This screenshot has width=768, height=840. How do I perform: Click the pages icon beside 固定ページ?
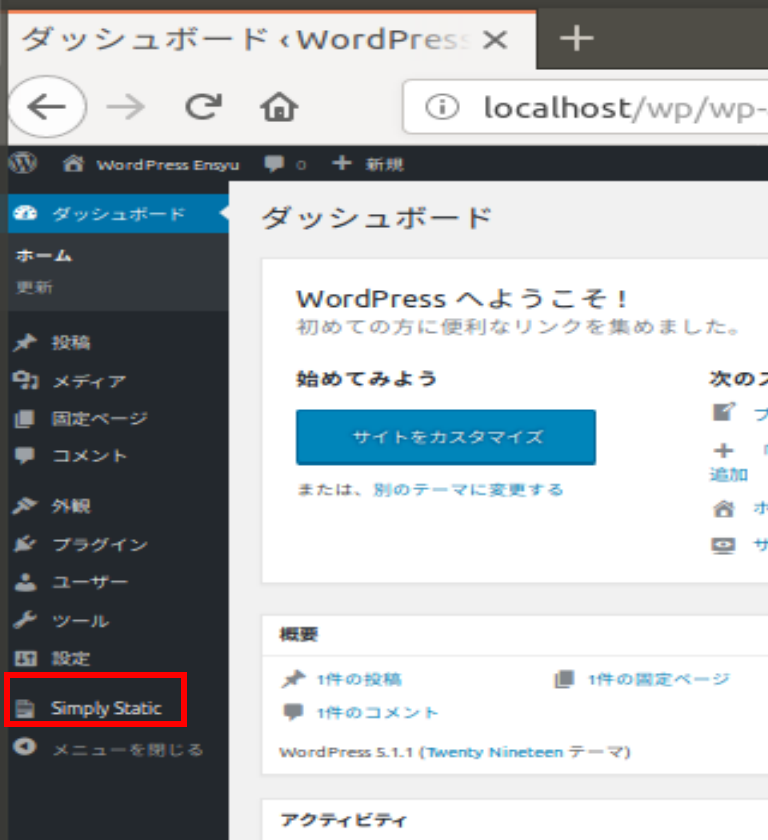tap(24, 418)
